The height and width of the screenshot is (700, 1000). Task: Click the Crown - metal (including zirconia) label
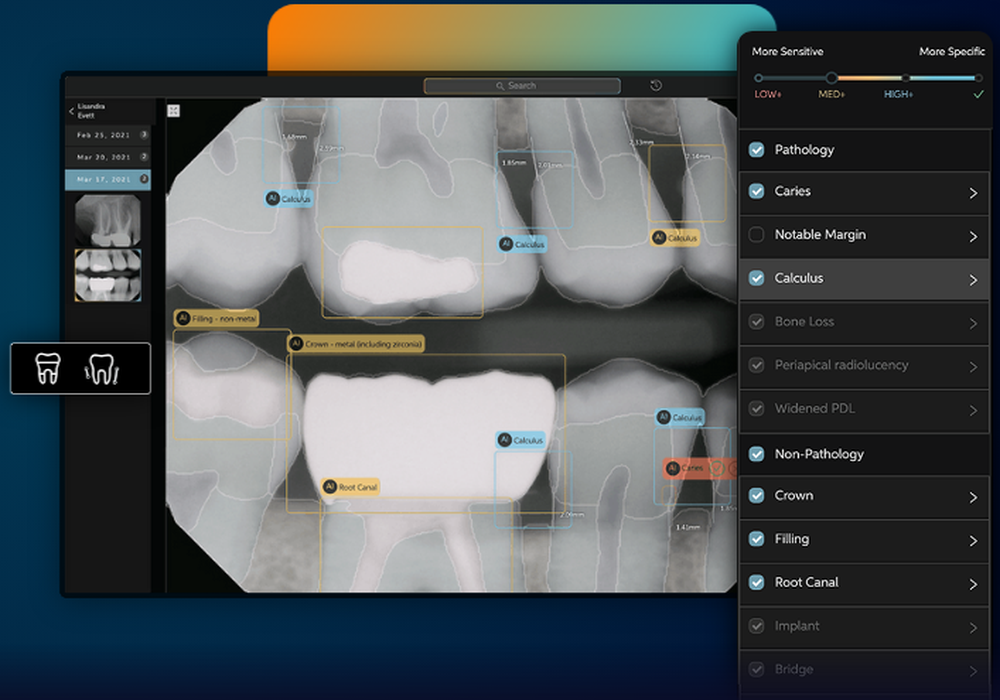(356, 344)
